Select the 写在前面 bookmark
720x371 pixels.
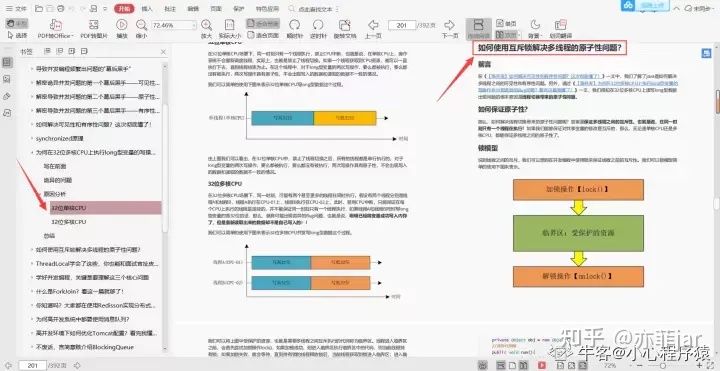[x=55, y=166]
